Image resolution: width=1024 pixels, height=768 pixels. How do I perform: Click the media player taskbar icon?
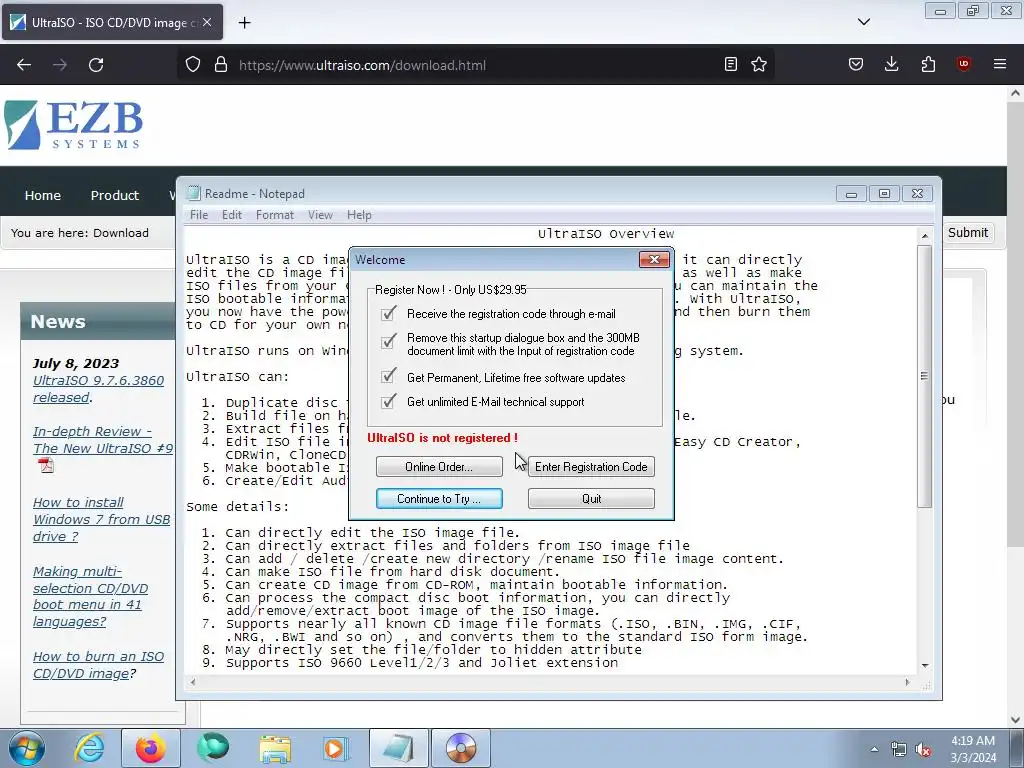[336, 749]
